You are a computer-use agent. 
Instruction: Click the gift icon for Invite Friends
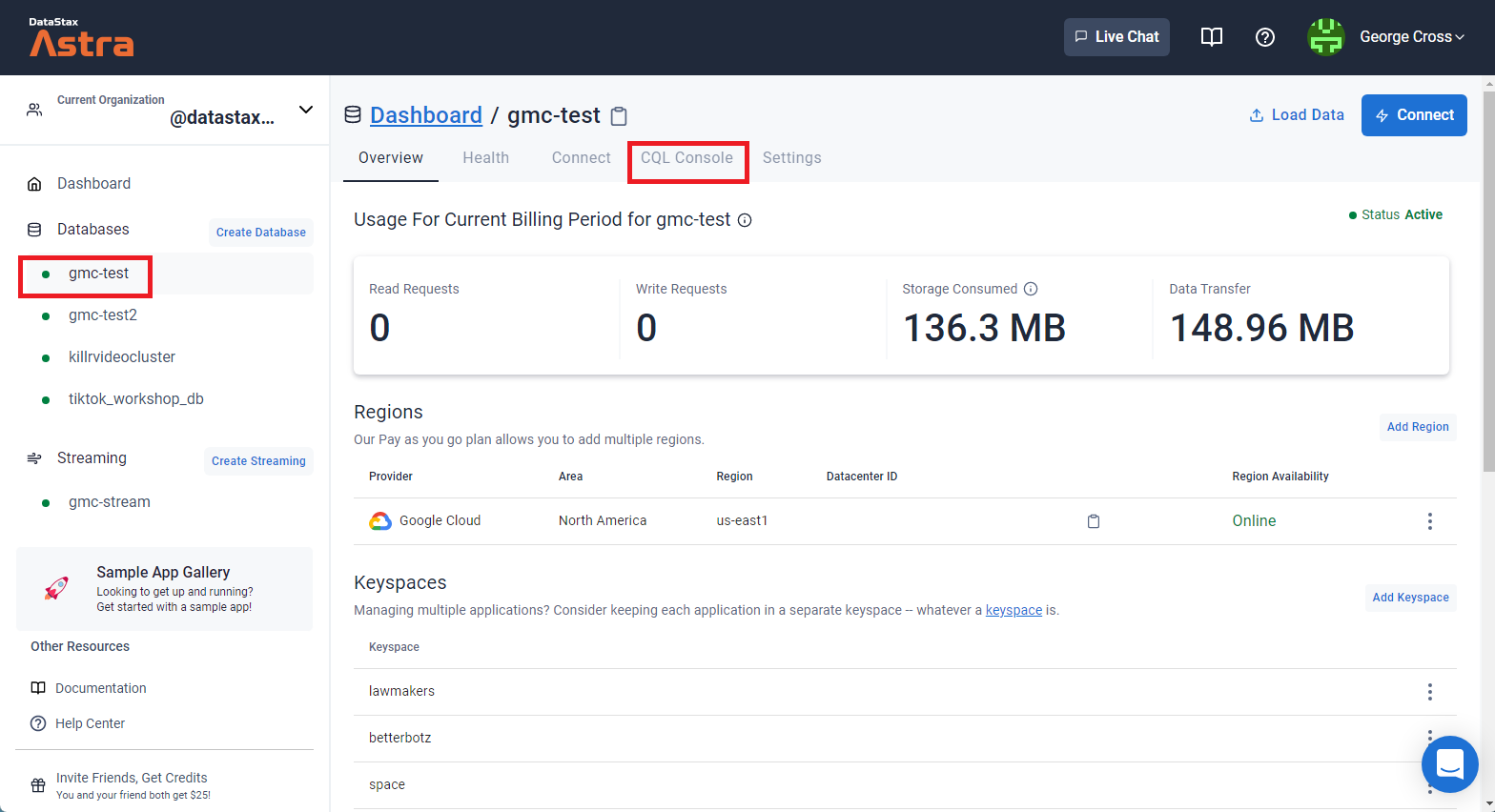(38, 785)
